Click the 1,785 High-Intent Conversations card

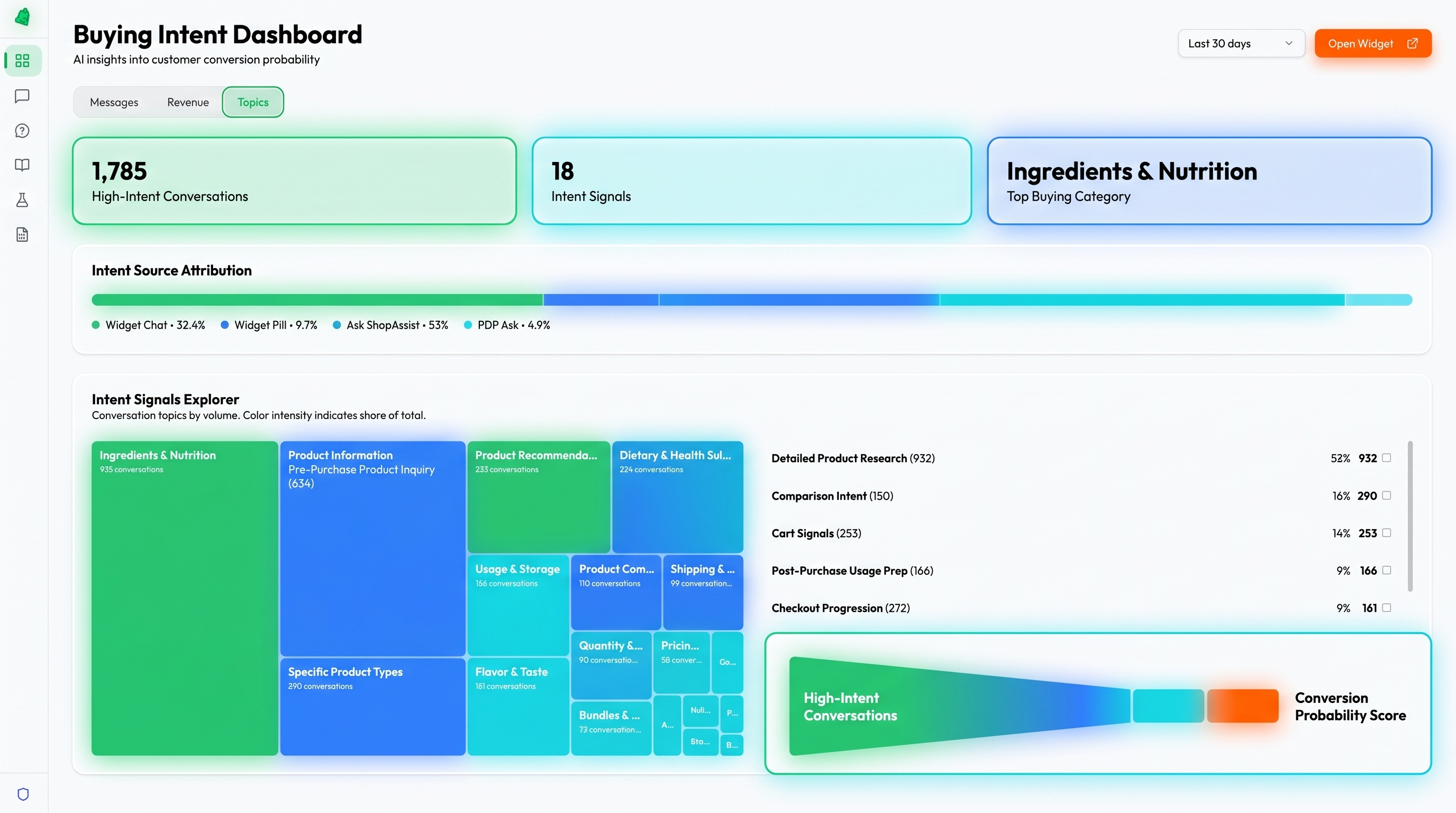pyautogui.click(x=295, y=181)
